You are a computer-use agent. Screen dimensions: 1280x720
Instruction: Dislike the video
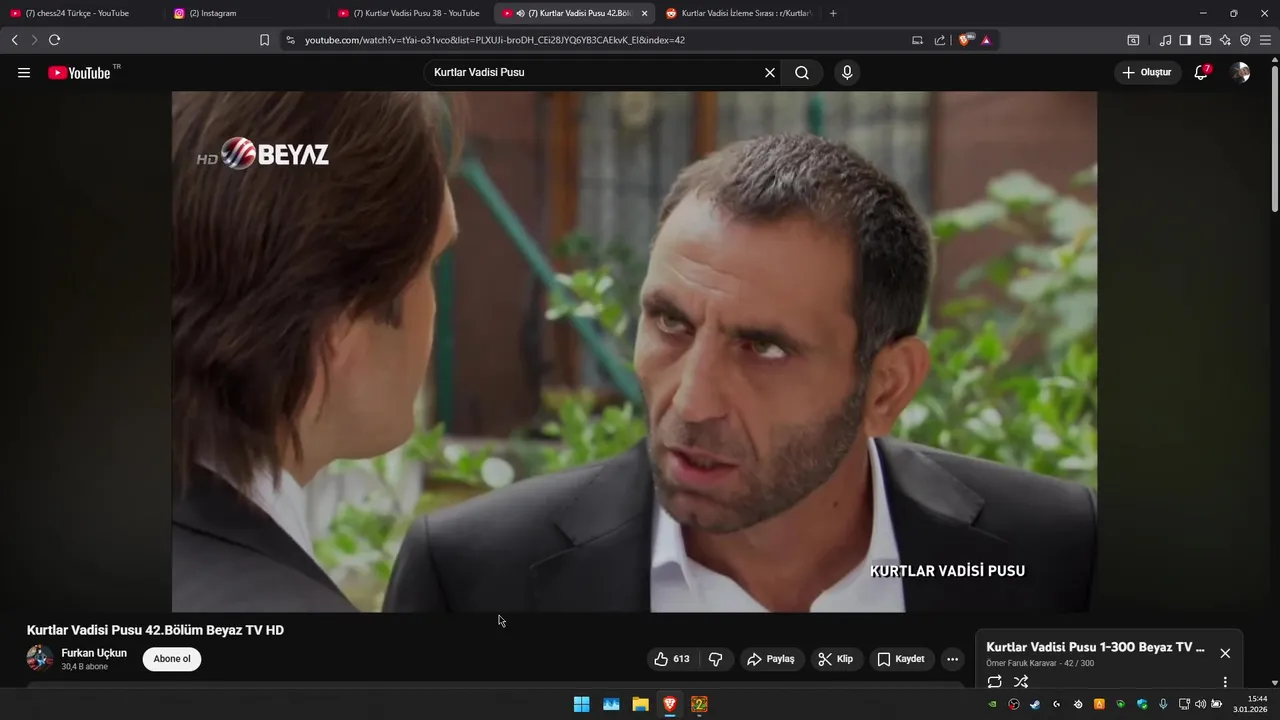click(716, 659)
